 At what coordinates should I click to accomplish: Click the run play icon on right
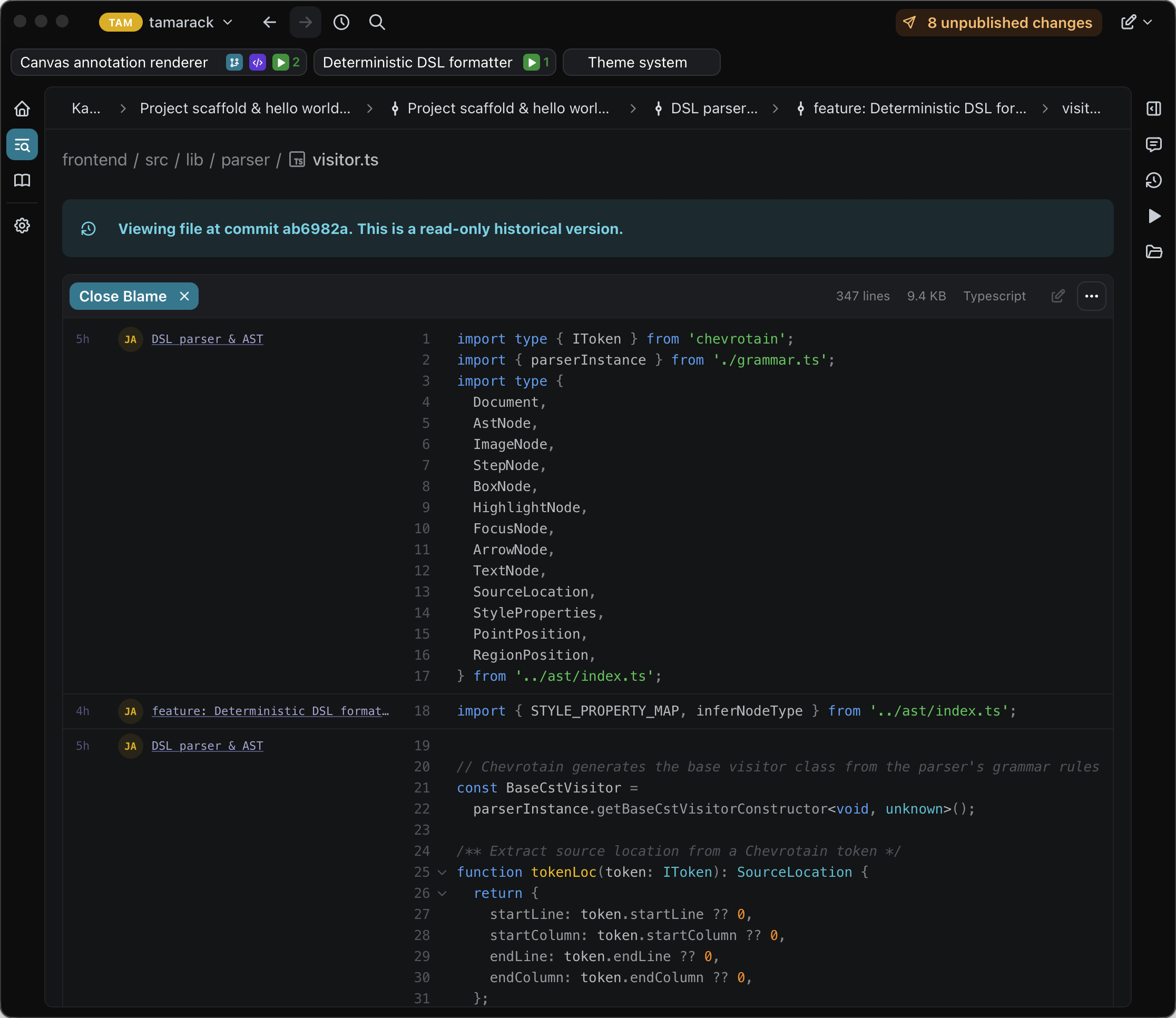point(1153,216)
